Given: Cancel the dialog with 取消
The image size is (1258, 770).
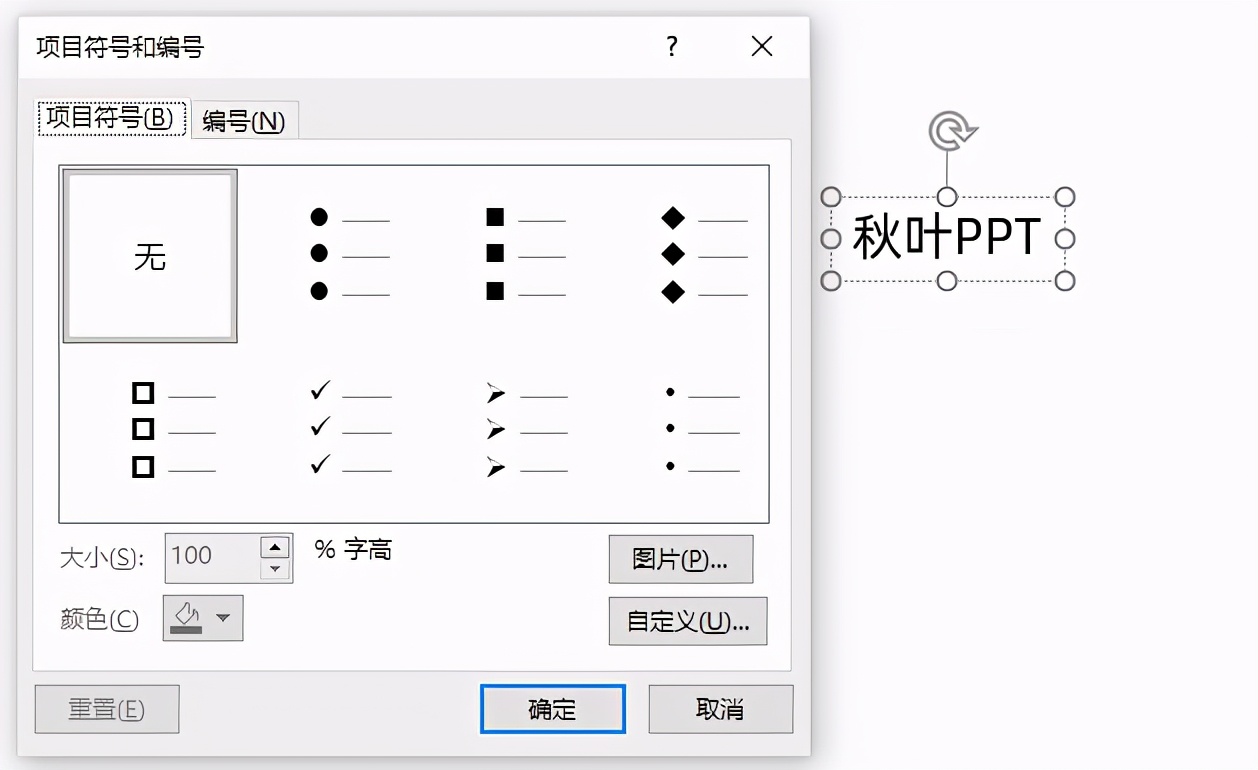Looking at the screenshot, I should pyautogui.click(x=719, y=708).
